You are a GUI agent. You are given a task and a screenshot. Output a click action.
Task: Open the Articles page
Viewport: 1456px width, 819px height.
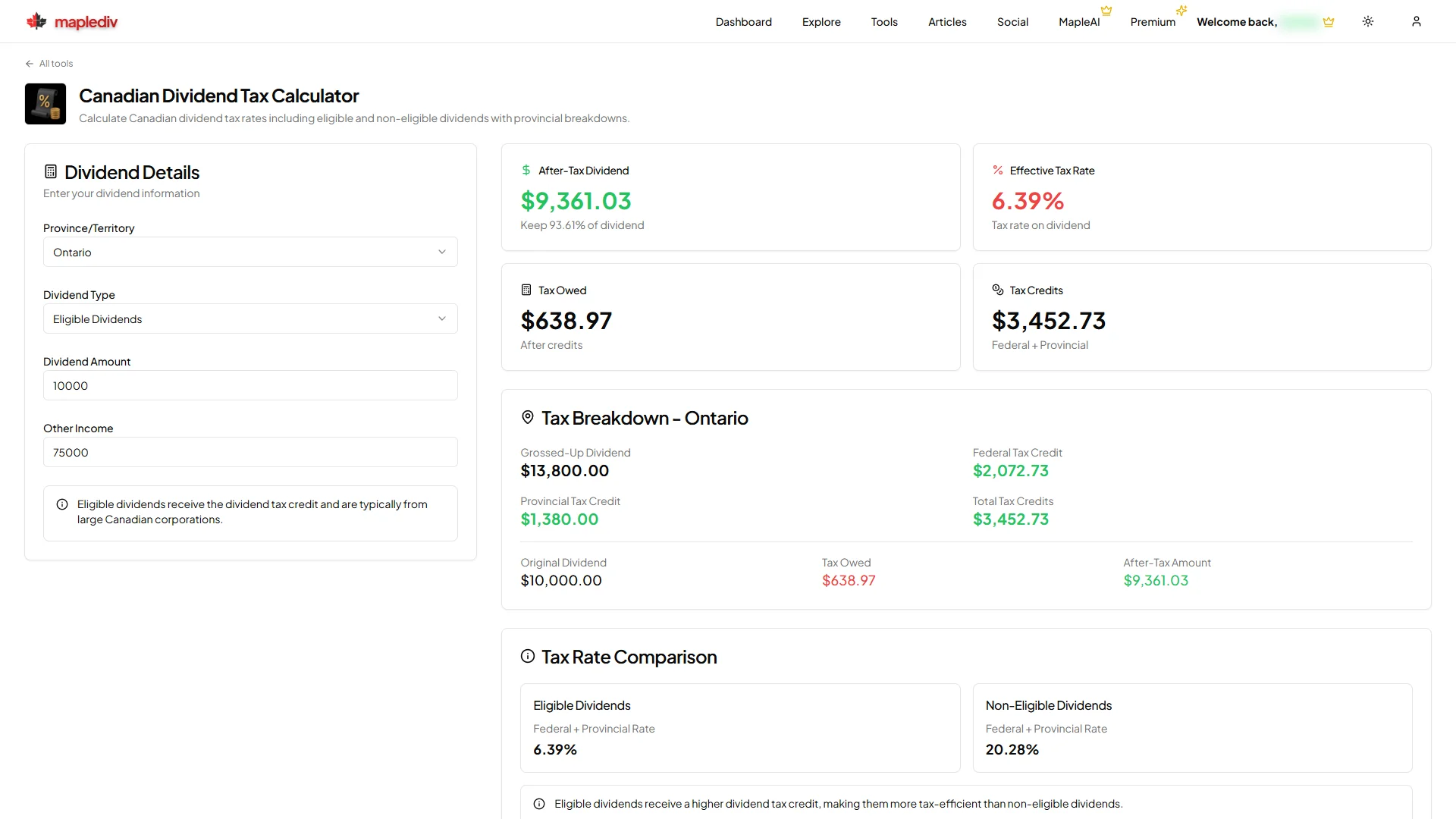click(947, 22)
